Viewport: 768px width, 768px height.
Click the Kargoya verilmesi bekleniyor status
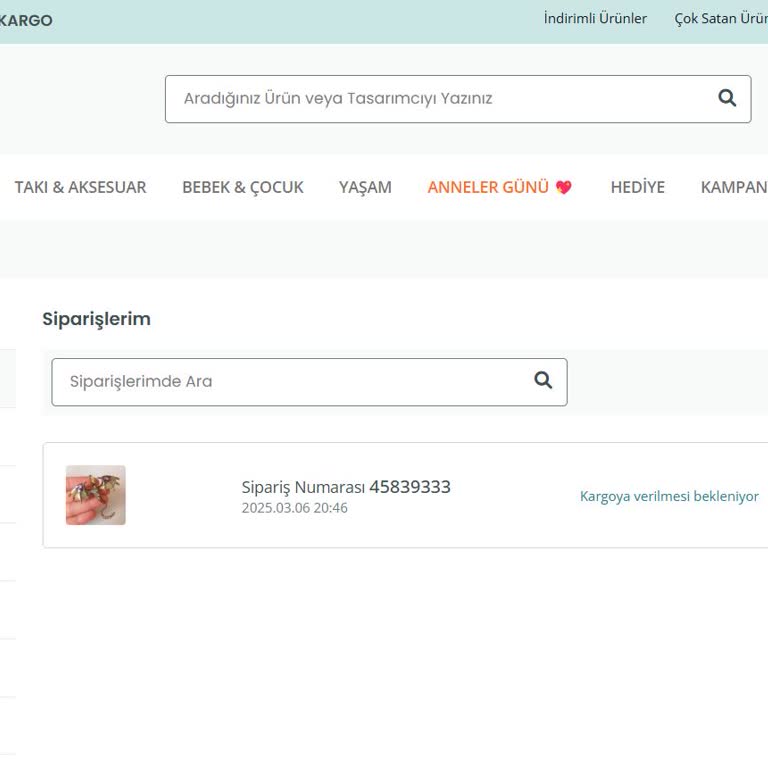tap(669, 496)
